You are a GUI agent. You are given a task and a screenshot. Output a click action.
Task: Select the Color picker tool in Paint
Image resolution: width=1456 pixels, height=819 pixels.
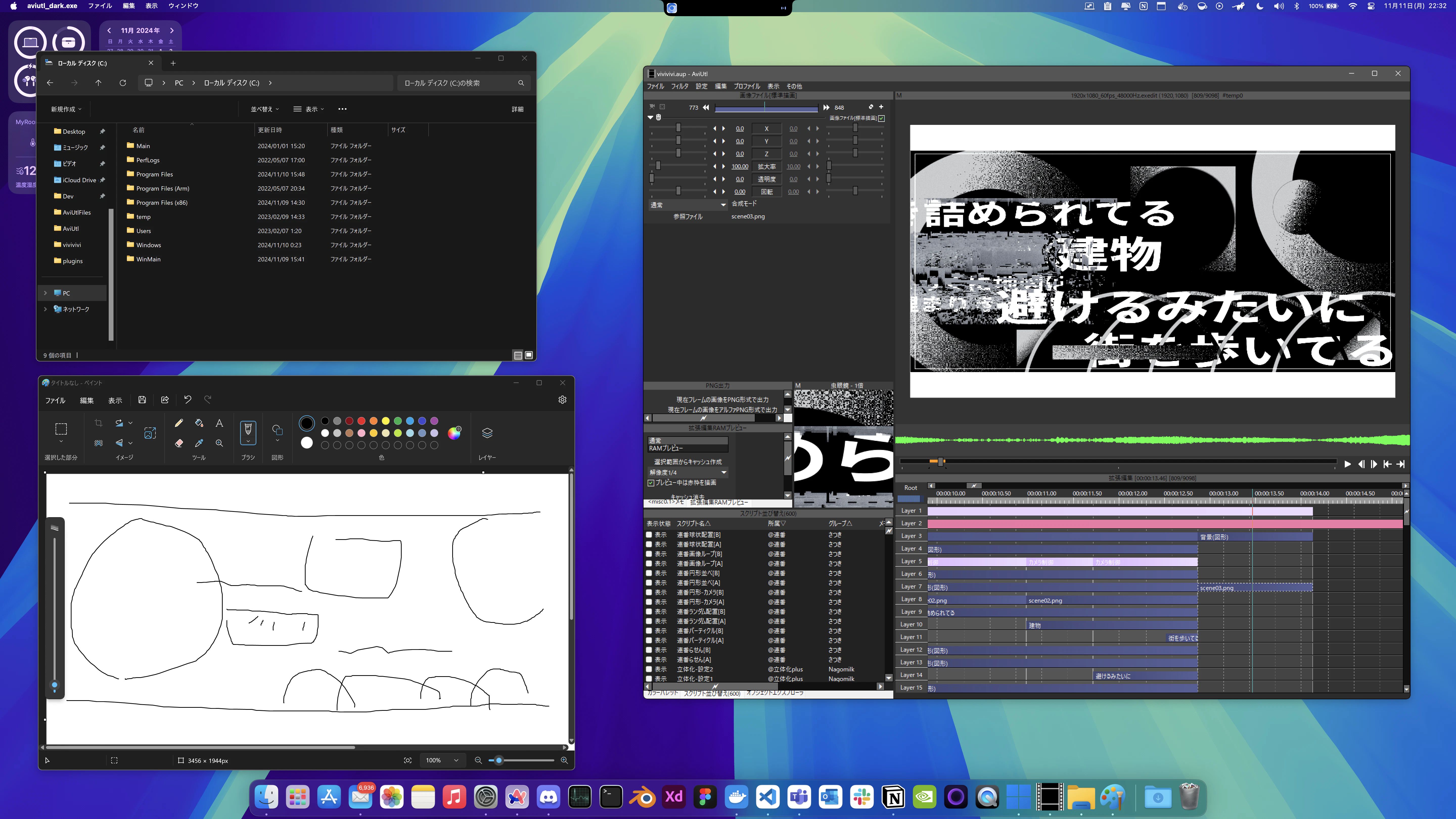click(199, 443)
